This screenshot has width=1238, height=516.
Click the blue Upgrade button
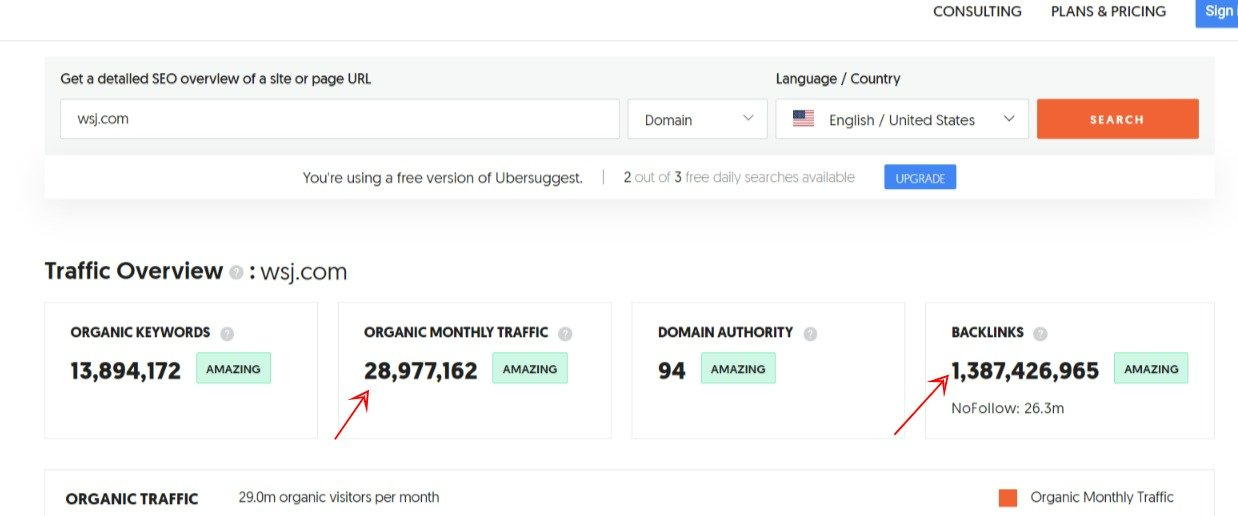tap(920, 178)
